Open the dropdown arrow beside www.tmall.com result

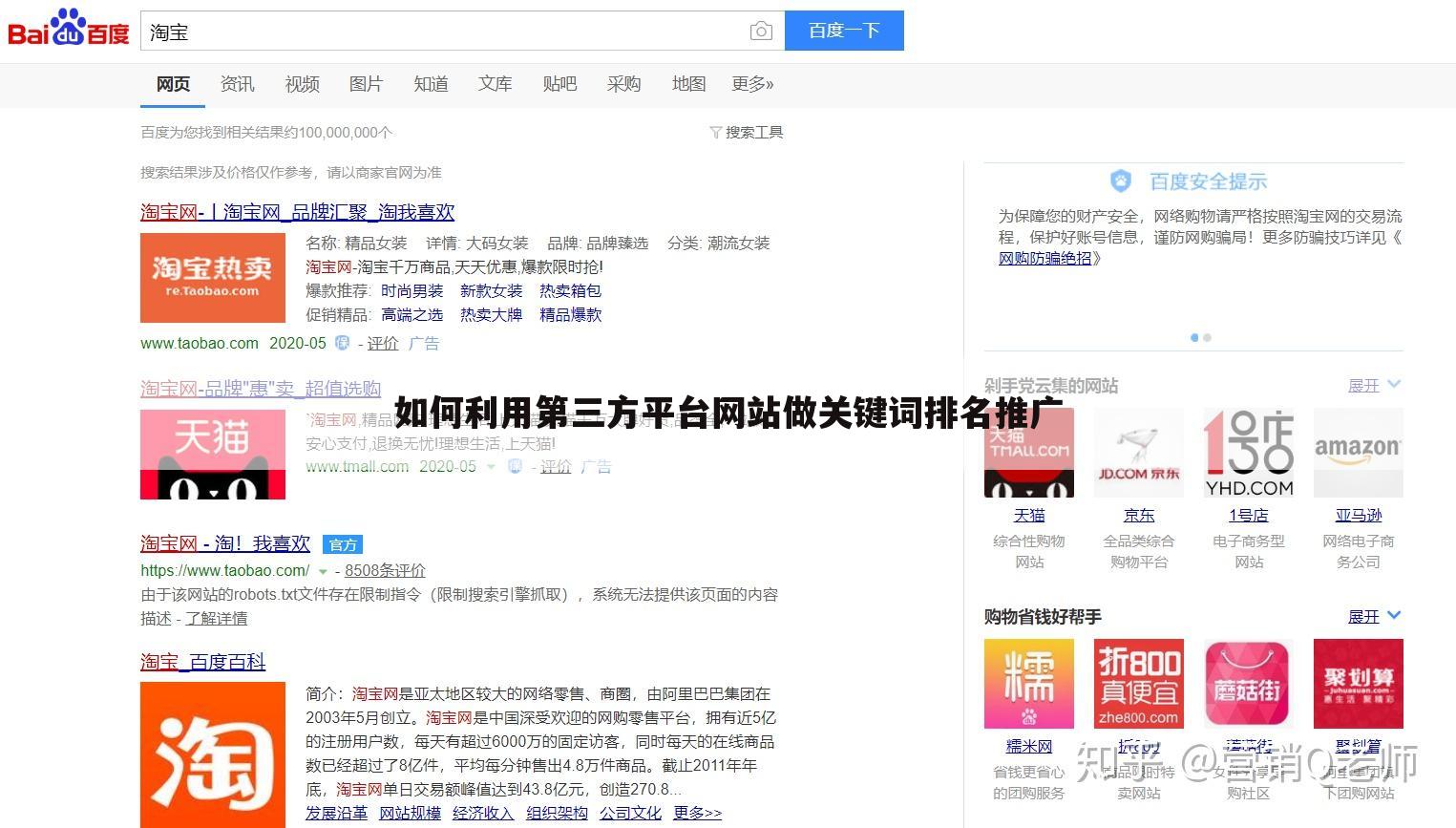pyautogui.click(x=491, y=467)
